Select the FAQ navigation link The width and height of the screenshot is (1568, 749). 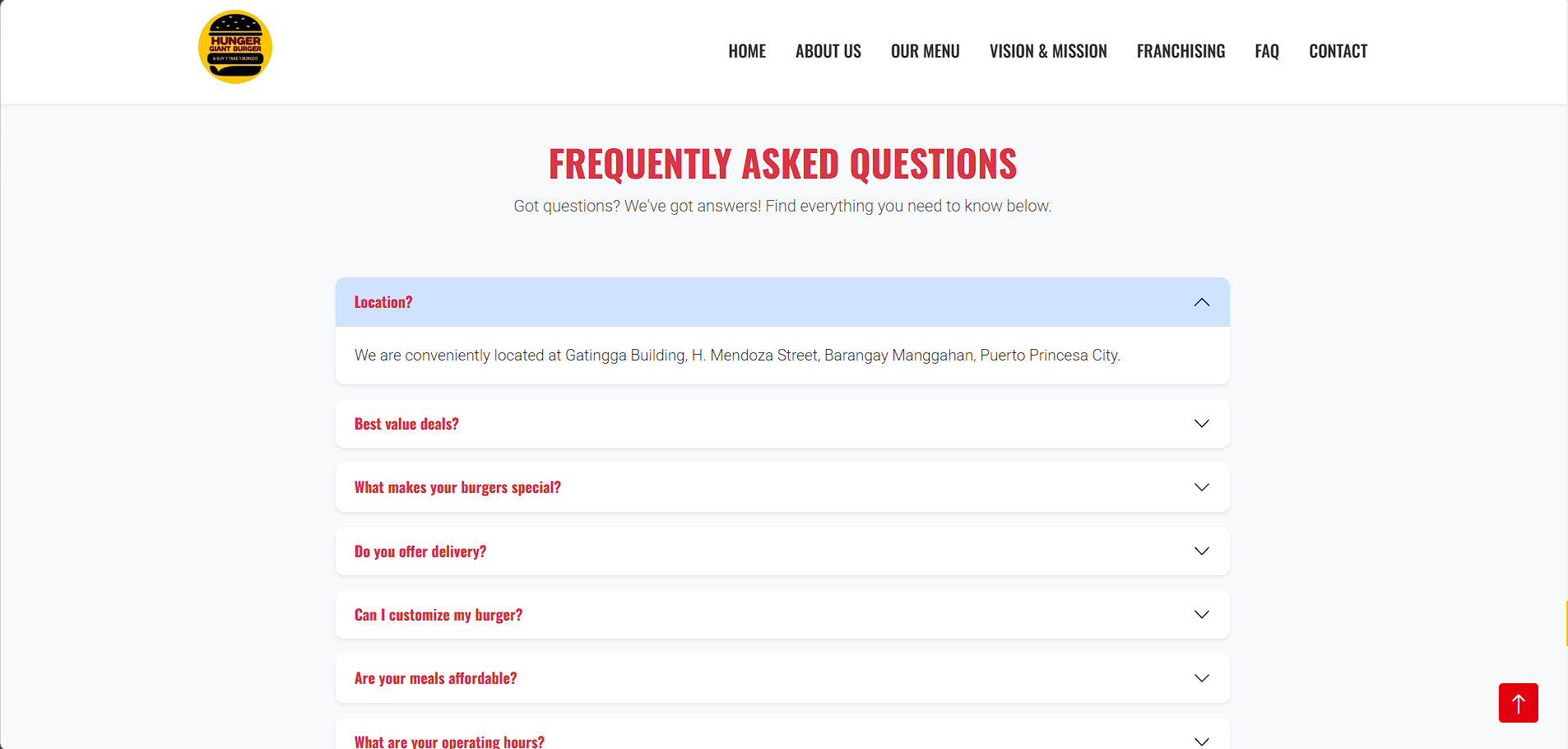1266,50
